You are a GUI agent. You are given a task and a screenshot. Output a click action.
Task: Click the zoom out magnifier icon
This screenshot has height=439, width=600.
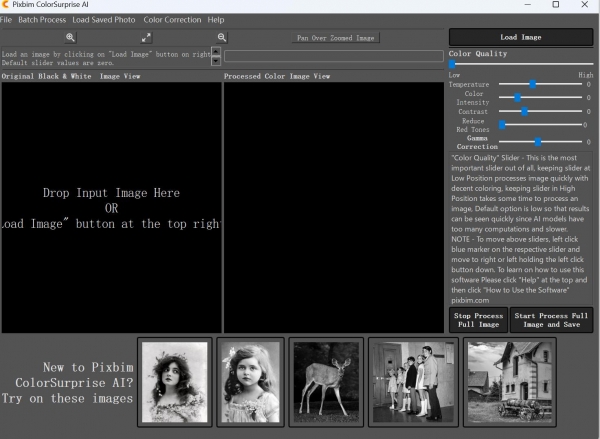click(x=221, y=38)
